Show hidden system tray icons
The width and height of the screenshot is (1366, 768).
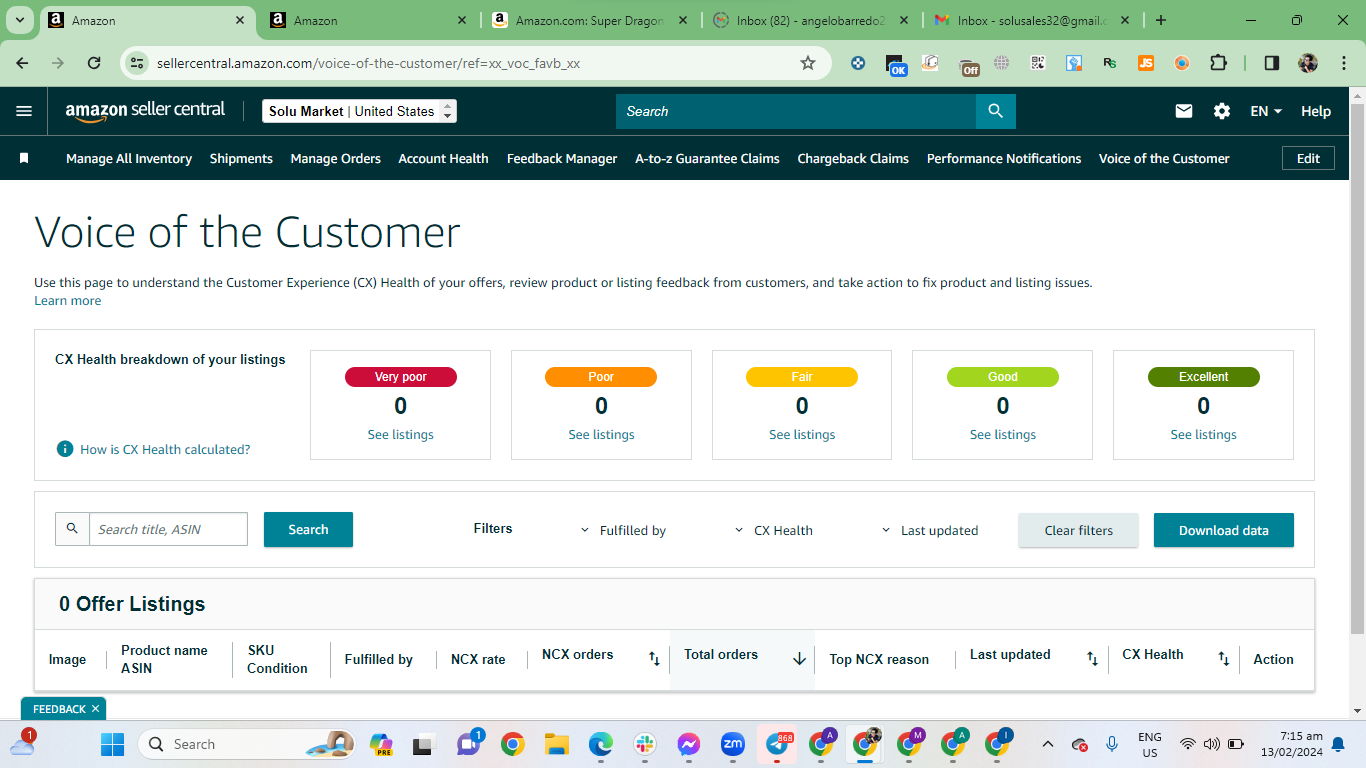pos(1047,744)
